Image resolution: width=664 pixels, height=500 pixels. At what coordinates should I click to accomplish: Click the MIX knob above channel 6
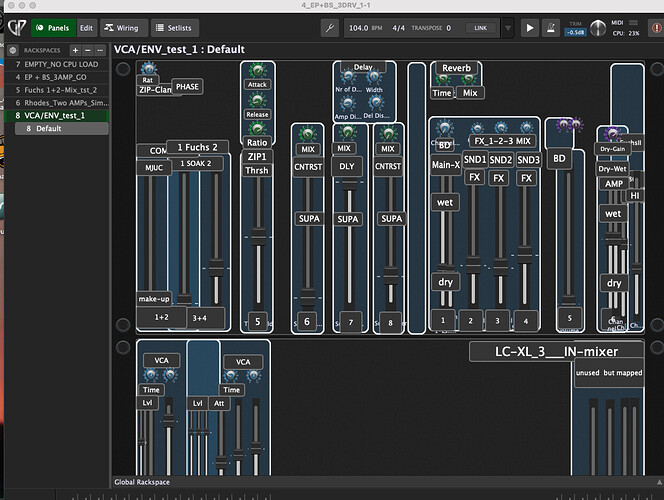click(308, 134)
